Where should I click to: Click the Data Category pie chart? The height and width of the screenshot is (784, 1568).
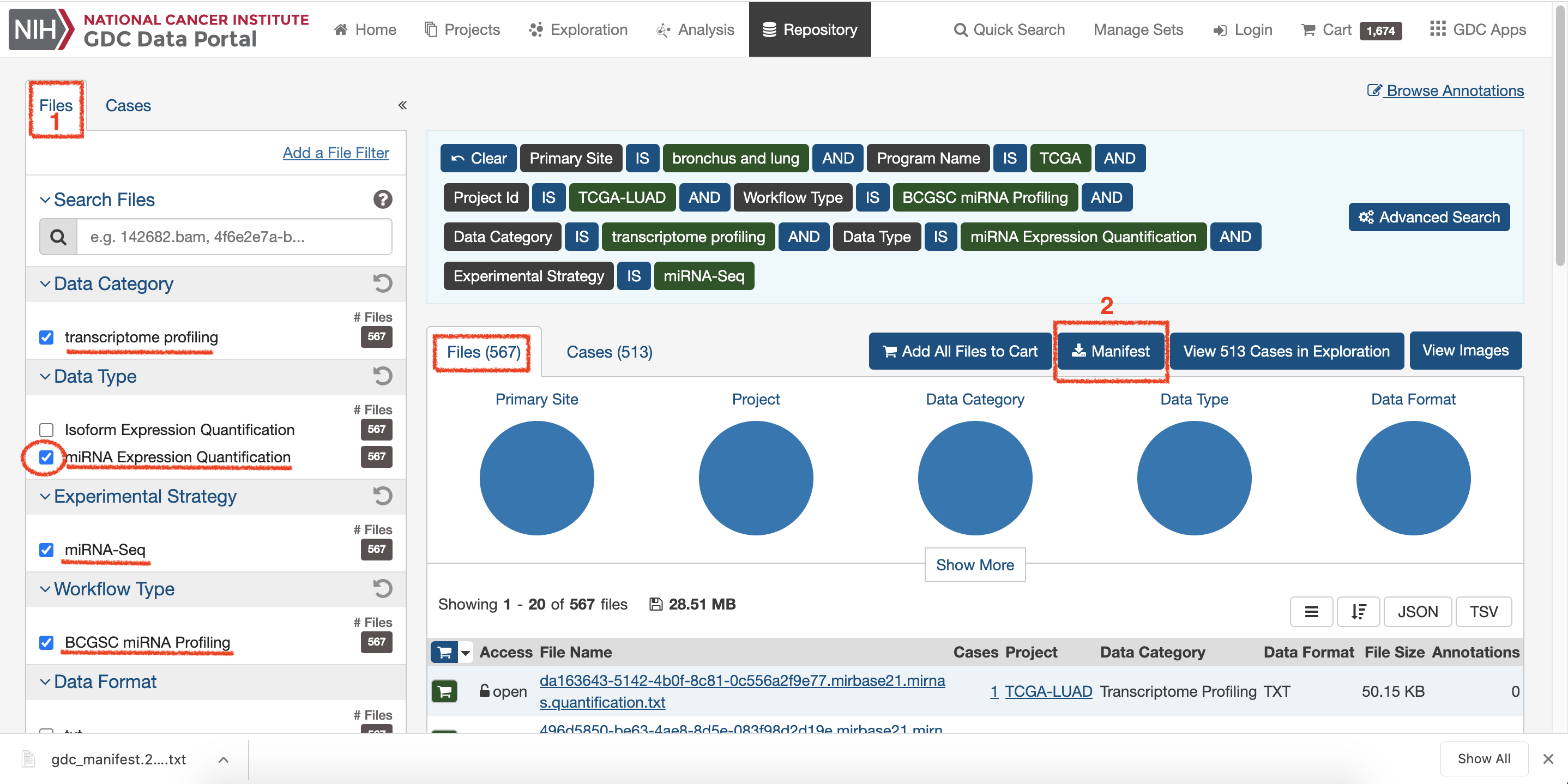(974, 478)
